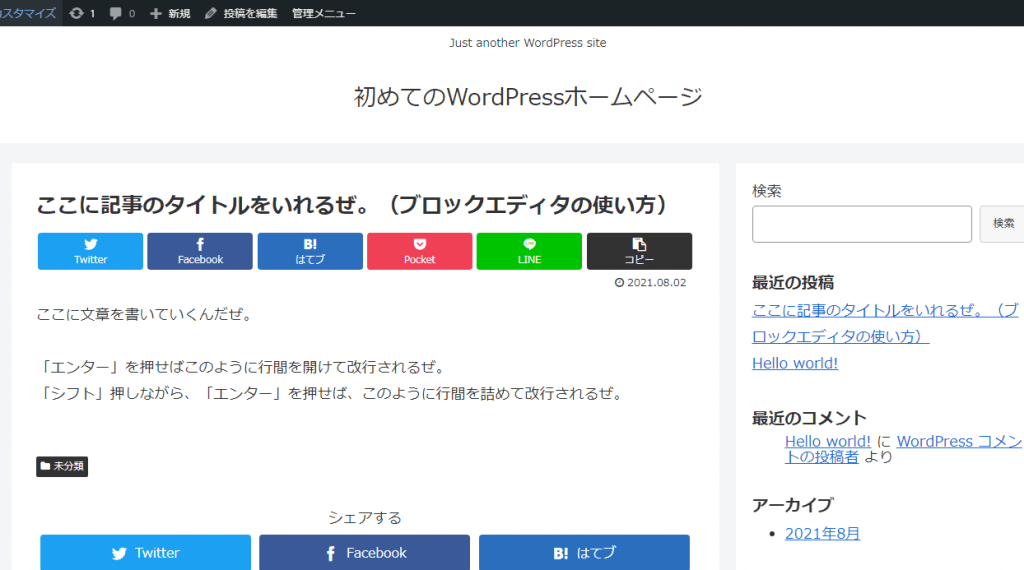This screenshot has height=570, width=1024.
Task: Click the post date 2021.08.02
Action: 650,283
